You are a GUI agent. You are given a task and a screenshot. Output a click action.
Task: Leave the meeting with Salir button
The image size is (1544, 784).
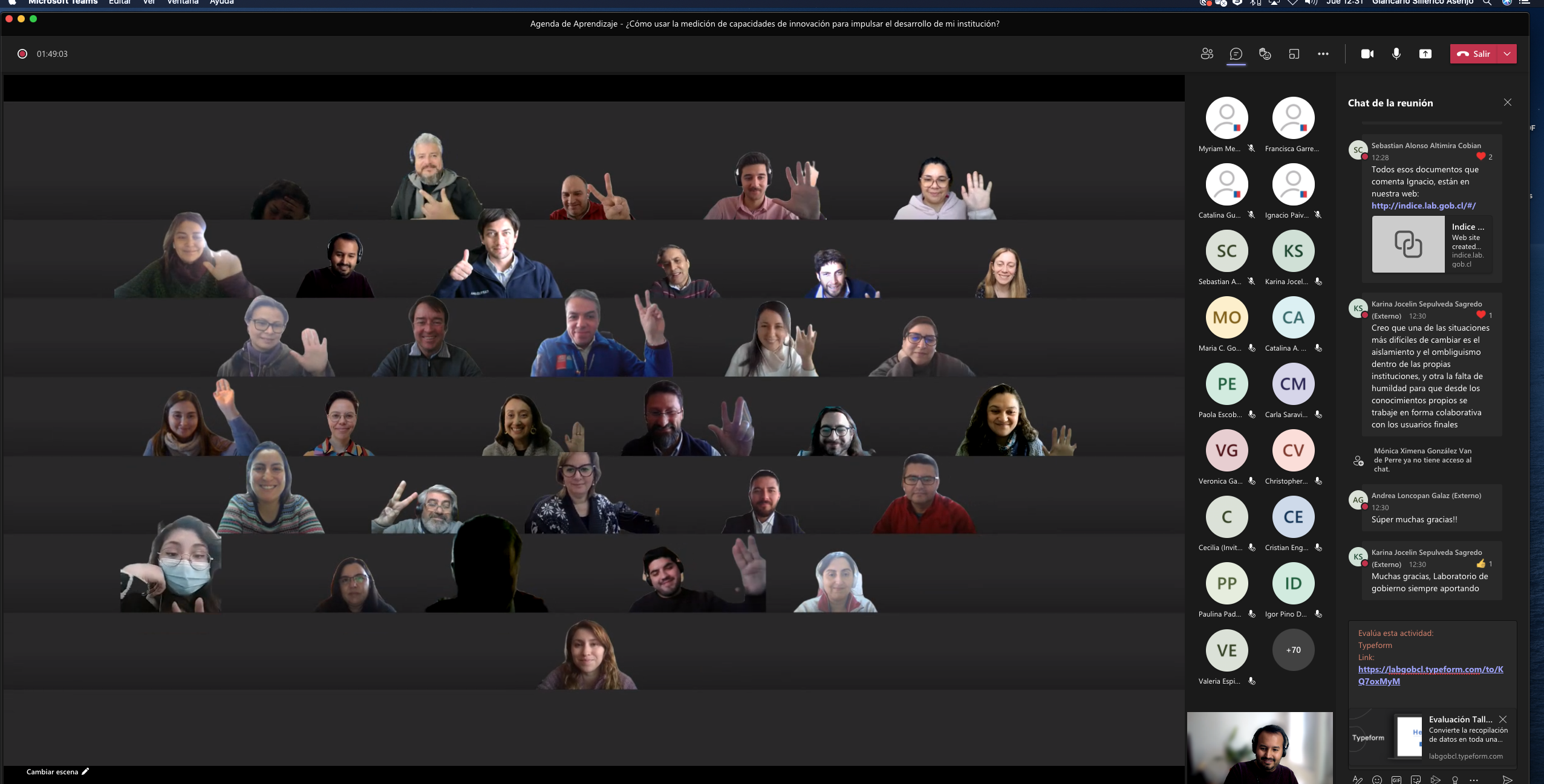pos(1474,54)
